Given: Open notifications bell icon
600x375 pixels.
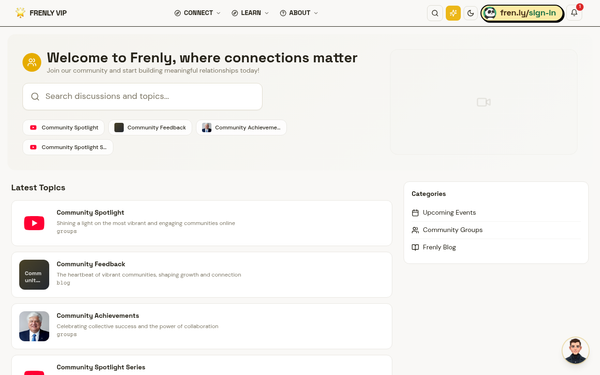Looking at the screenshot, I should pos(574,13).
